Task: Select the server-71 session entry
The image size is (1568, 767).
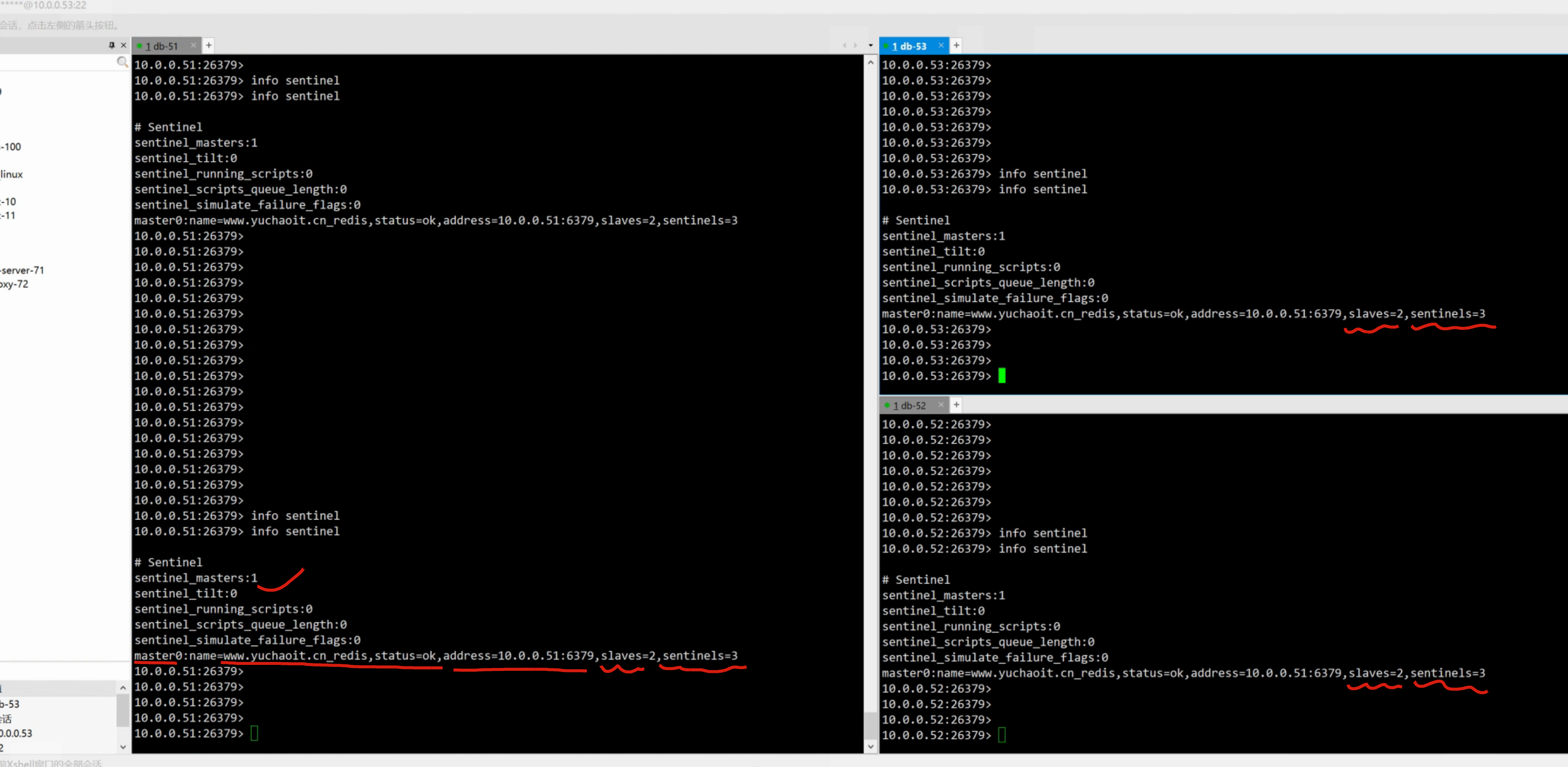Action: click(23, 270)
